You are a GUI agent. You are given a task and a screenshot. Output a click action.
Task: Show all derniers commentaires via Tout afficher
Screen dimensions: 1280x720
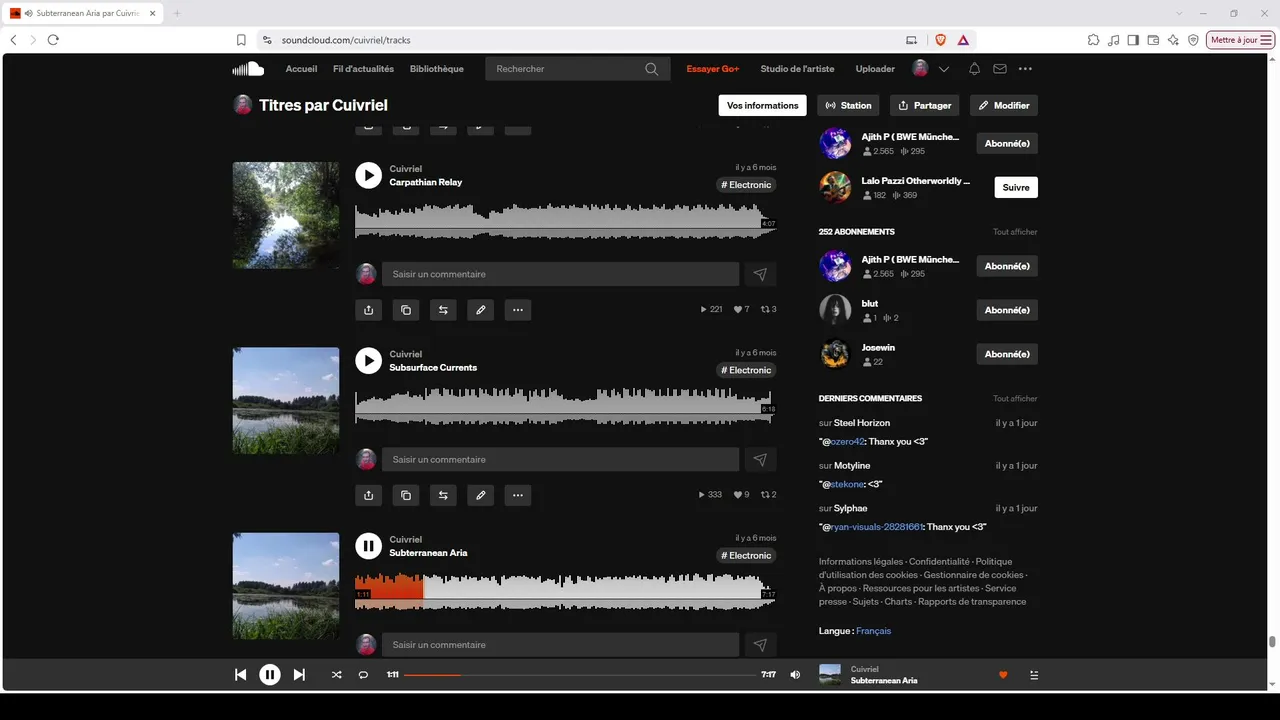click(x=1015, y=398)
